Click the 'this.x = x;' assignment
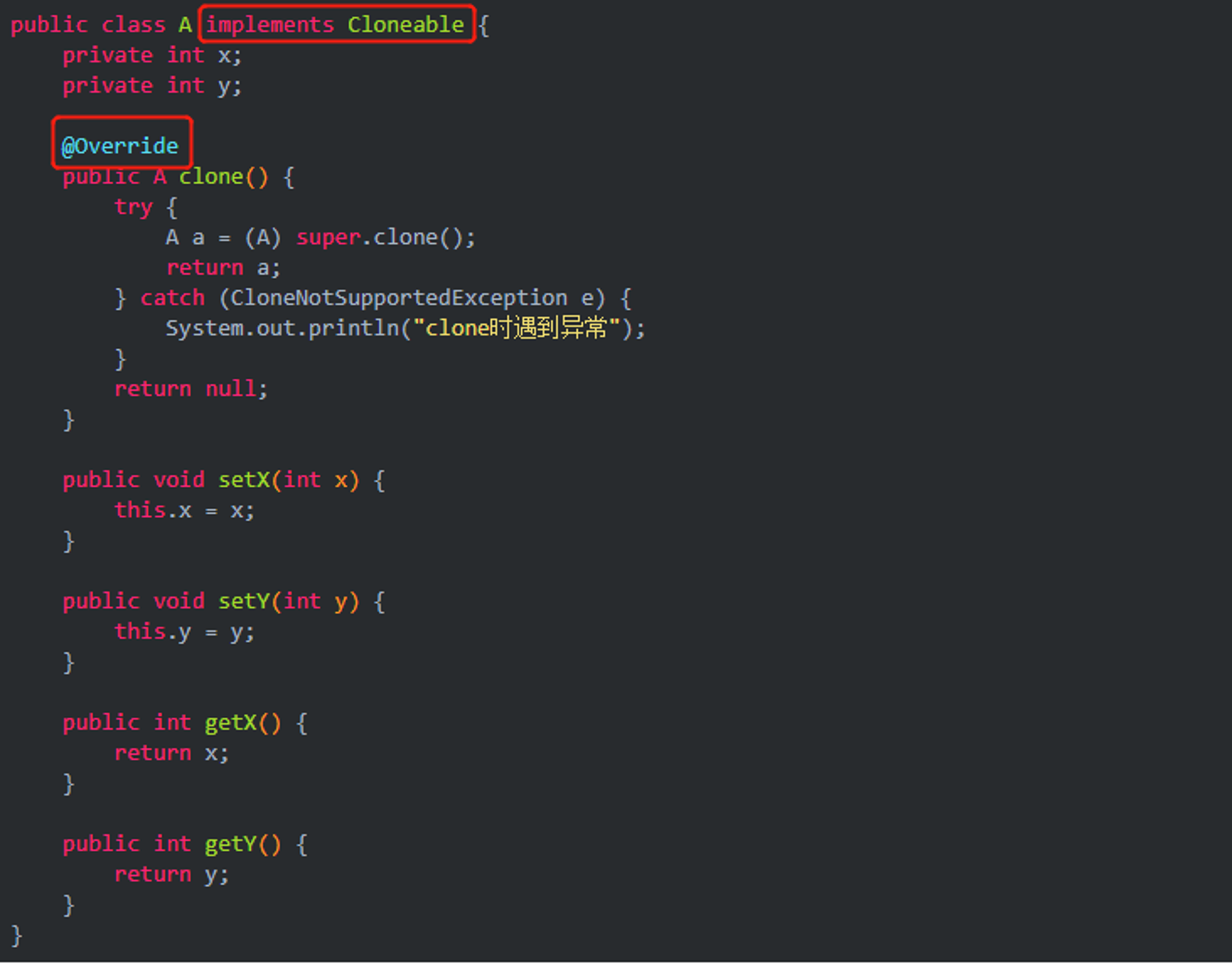 [x=184, y=510]
